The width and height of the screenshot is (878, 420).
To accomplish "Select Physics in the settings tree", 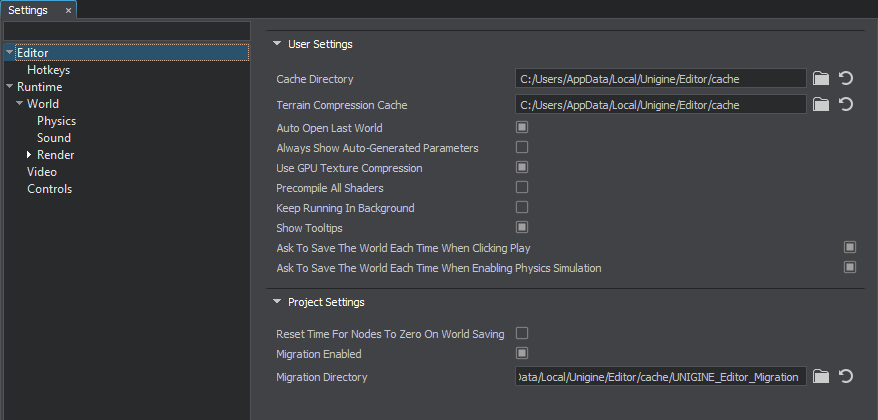I will [x=56, y=121].
